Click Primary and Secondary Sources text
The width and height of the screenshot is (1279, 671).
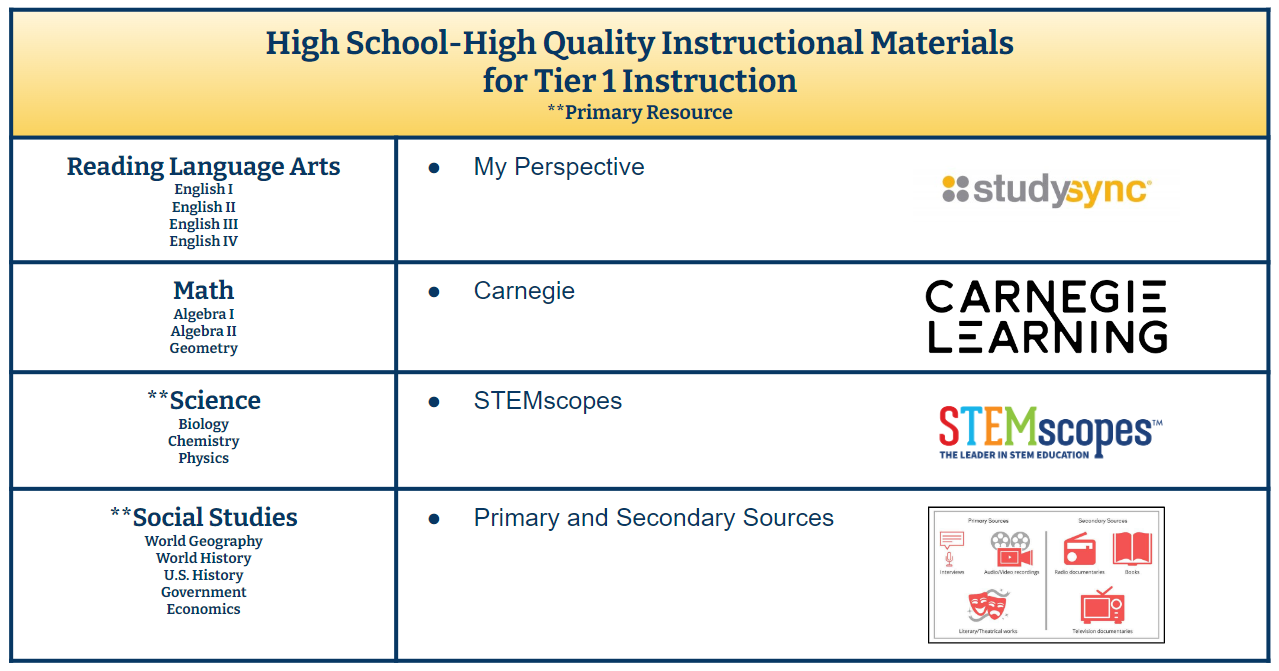click(x=654, y=518)
